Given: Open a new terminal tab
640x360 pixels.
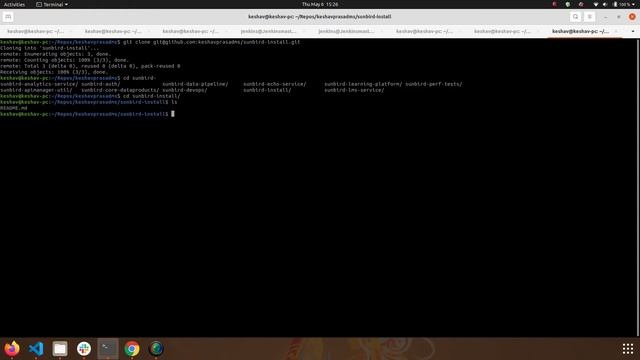Looking at the screenshot, I should [x=8, y=17].
